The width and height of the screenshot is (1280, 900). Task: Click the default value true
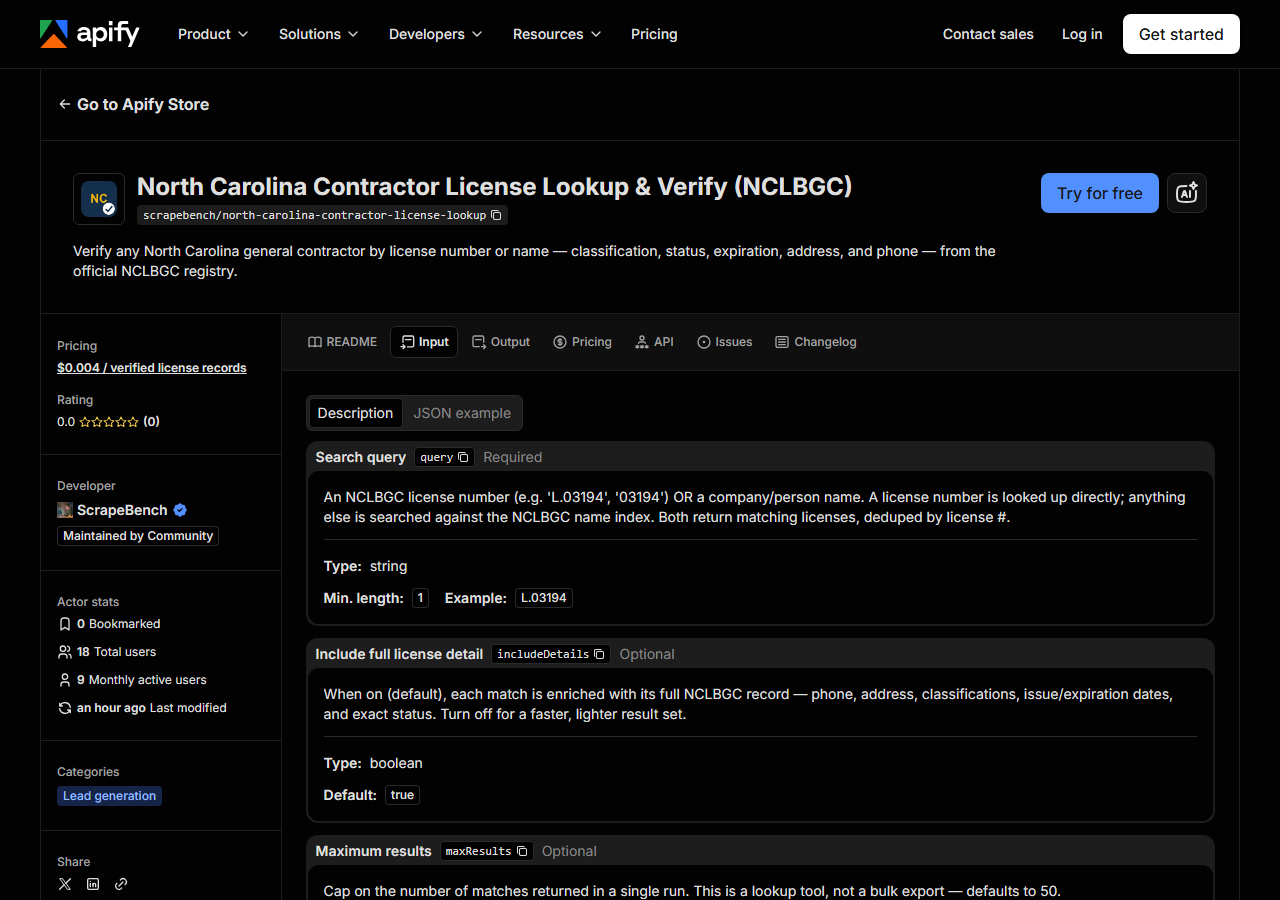(x=402, y=795)
